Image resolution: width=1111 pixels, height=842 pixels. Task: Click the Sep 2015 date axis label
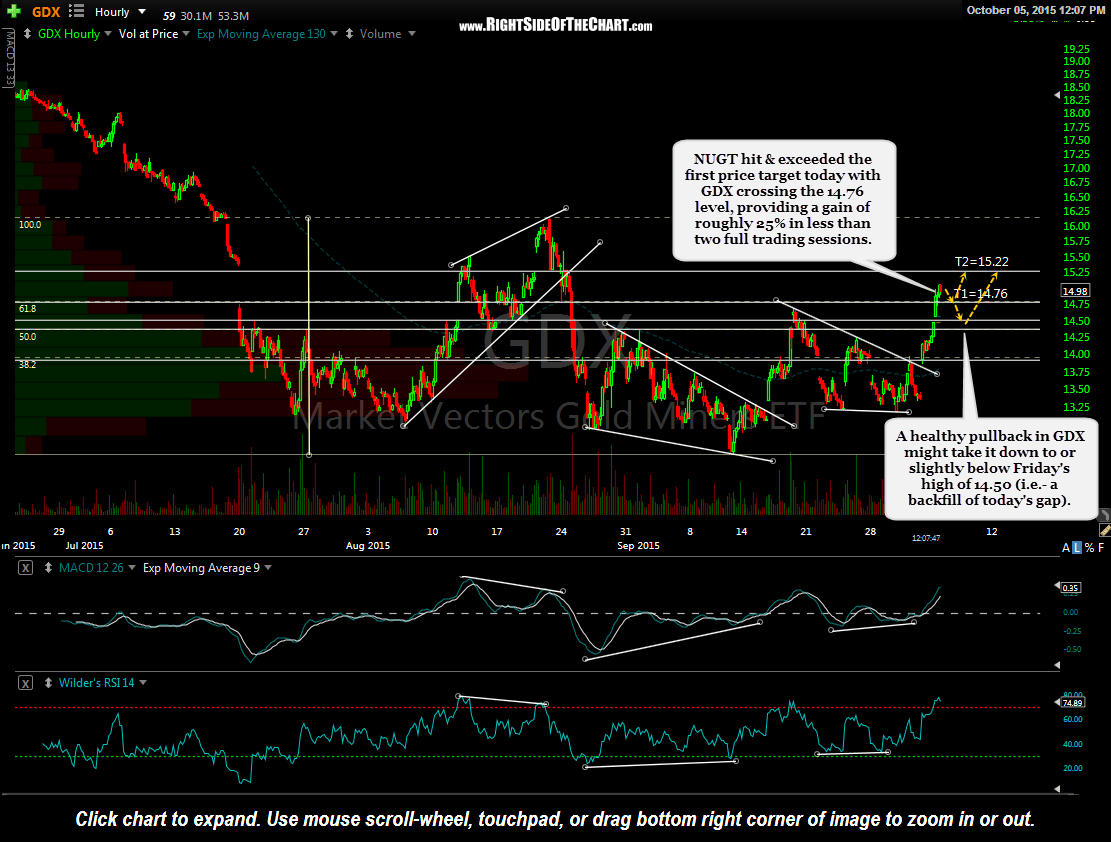tap(638, 546)
